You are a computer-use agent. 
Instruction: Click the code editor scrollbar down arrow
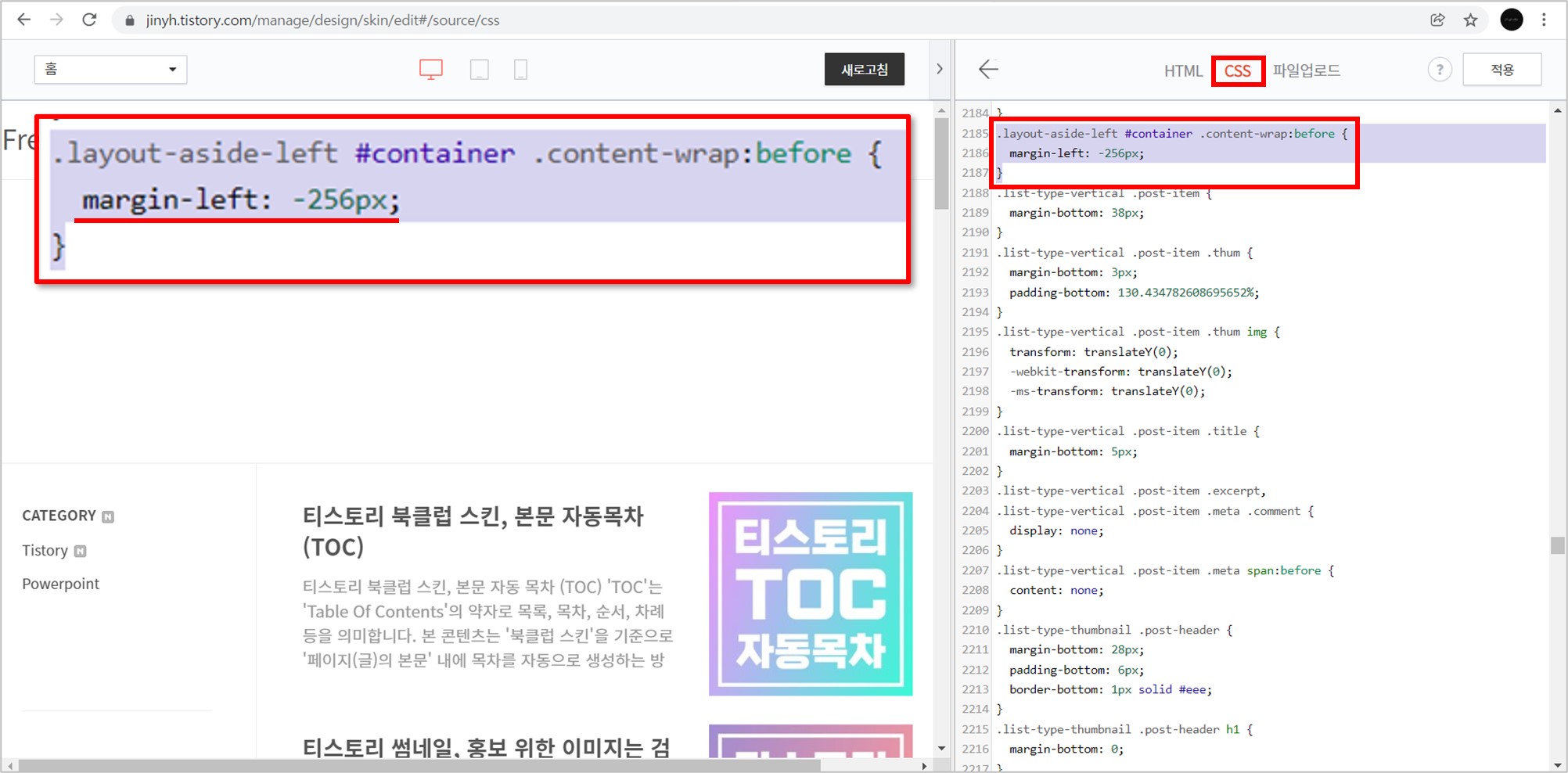point(1558,764)
